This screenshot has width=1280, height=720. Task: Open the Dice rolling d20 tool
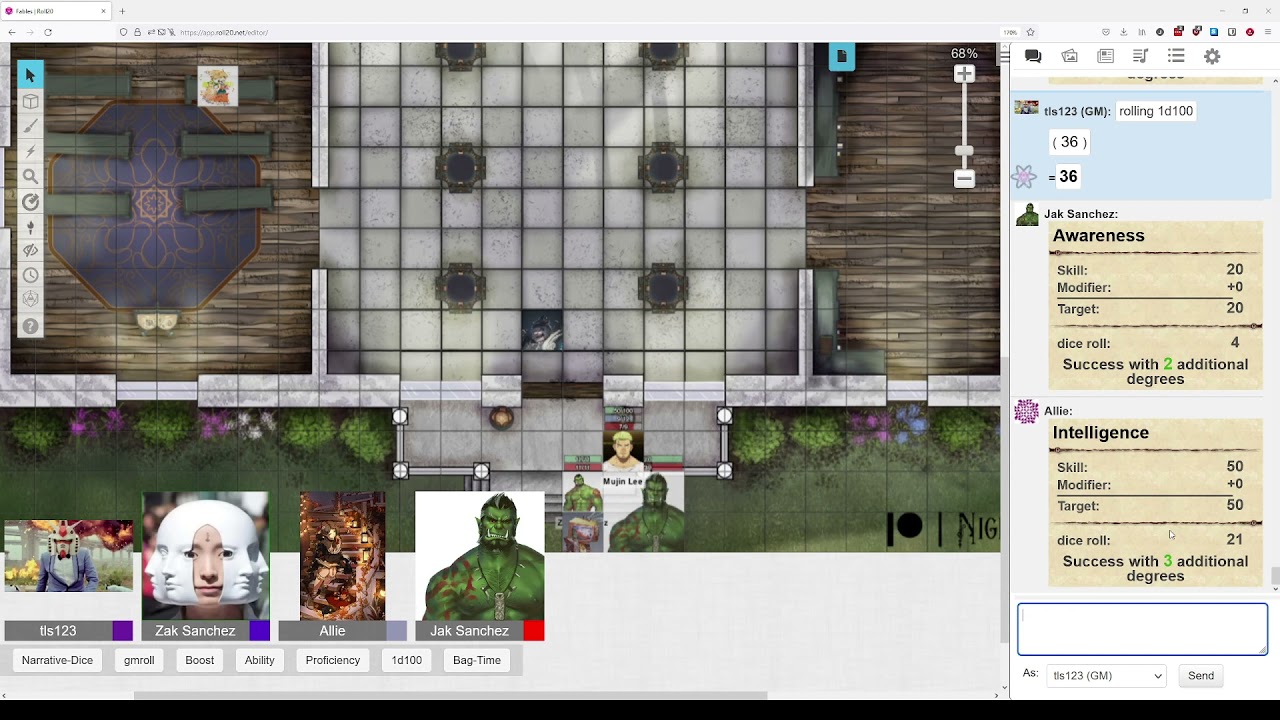click(30, 300)
